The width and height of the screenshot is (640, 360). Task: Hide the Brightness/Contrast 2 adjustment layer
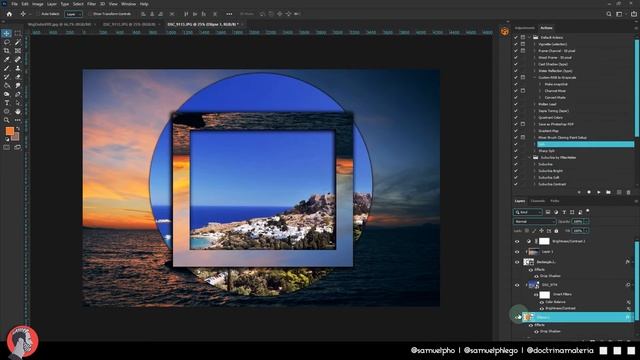tap(517, 241)
